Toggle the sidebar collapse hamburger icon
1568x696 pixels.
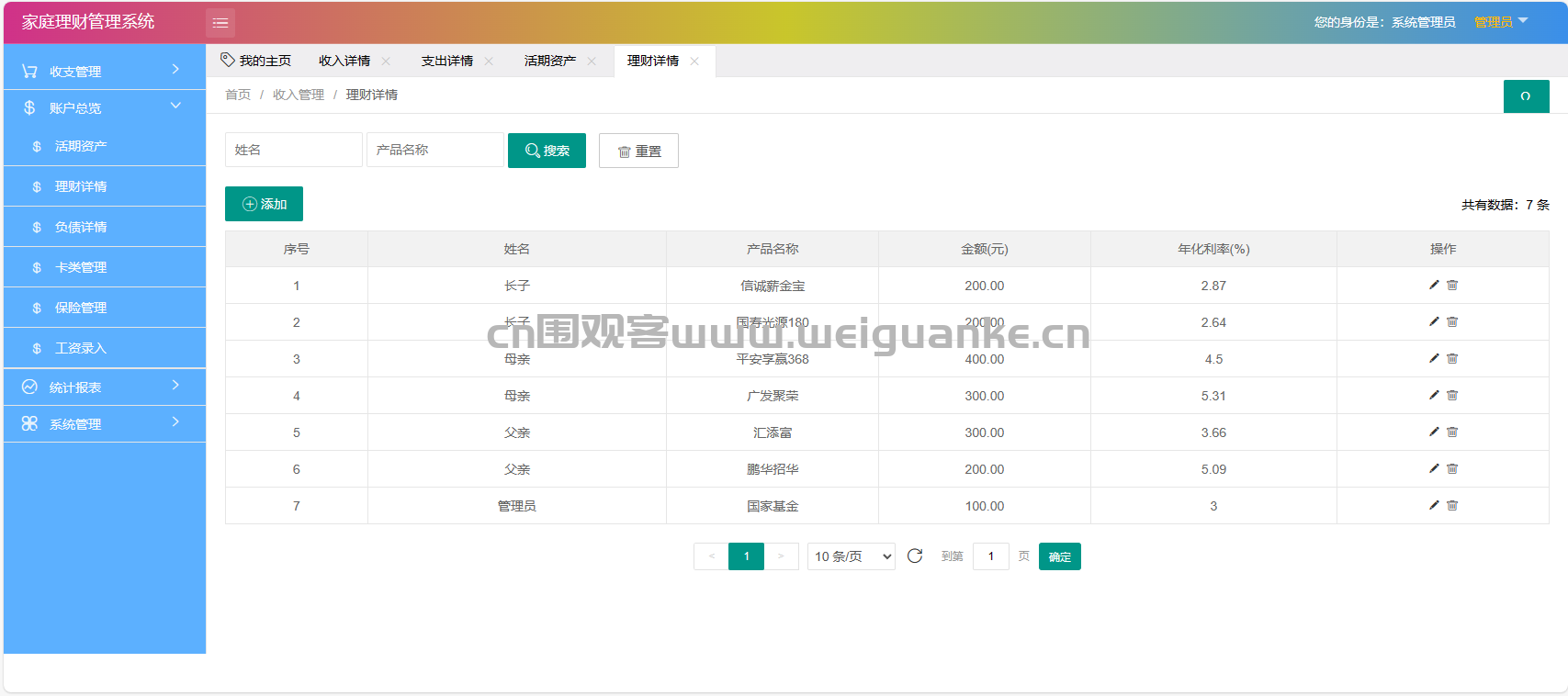(x=220, y=22)
